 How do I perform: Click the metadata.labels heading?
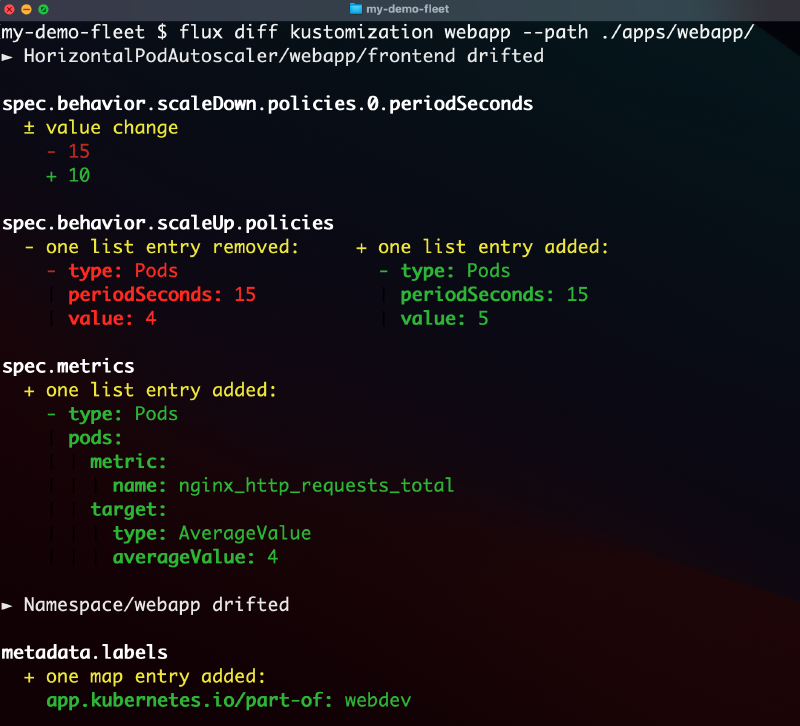coord(84,653)
